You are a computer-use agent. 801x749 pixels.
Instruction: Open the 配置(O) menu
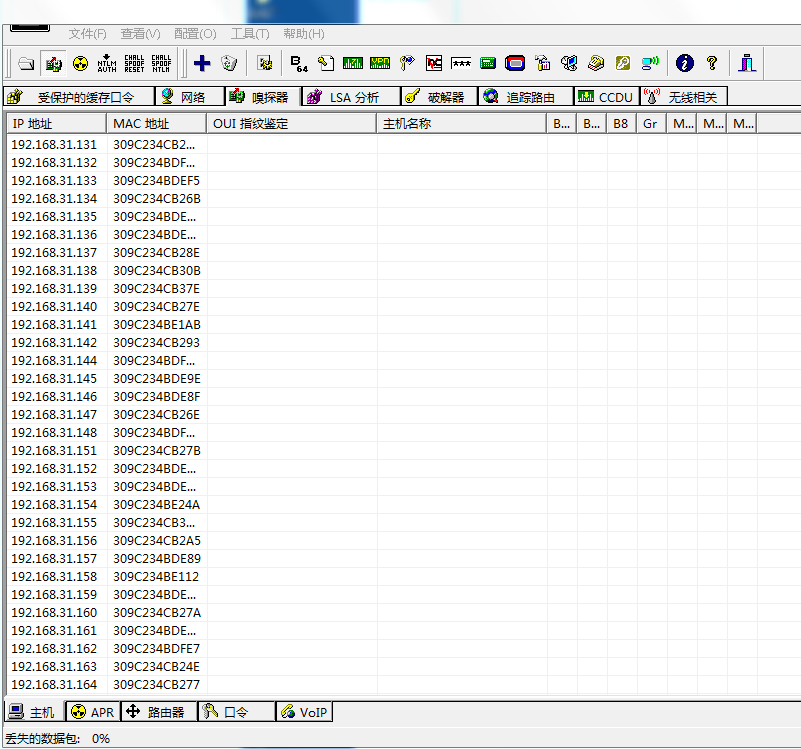[x=195, y=34]
